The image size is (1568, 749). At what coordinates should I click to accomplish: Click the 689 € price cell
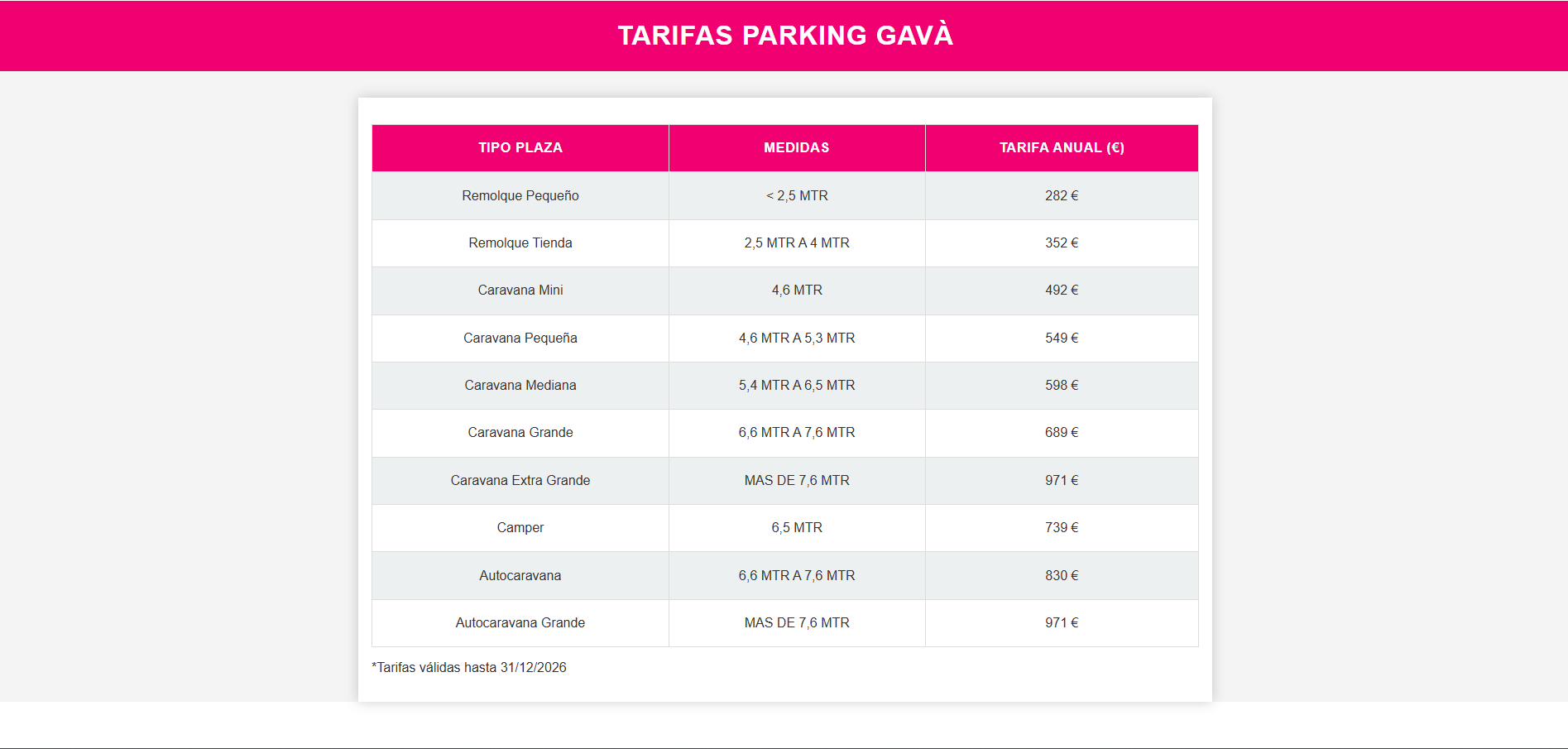[1062, 433]
